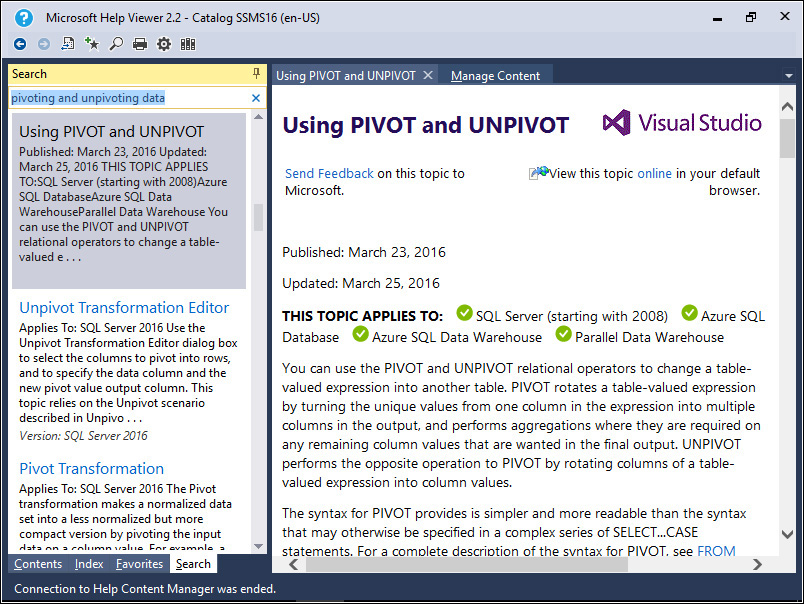The height and width of the screenshot is (604, 804).
Task: Open the Index tab
Action: click(x=89, y=565)
